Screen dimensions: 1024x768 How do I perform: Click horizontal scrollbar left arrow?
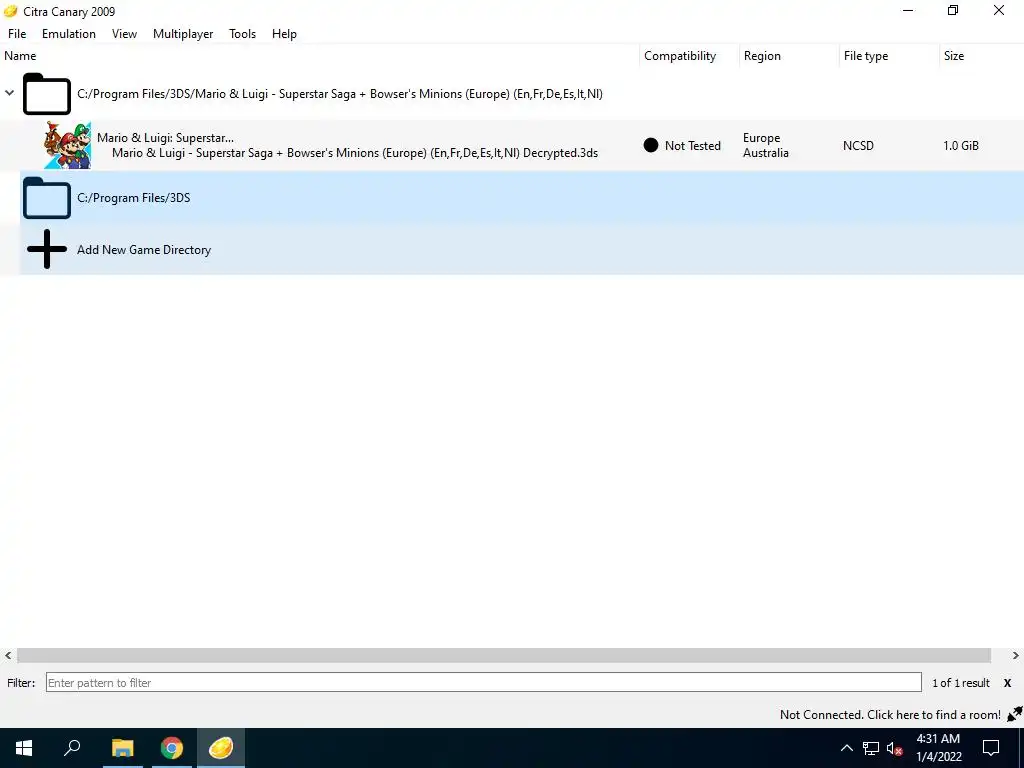click(x=8, y=655)
